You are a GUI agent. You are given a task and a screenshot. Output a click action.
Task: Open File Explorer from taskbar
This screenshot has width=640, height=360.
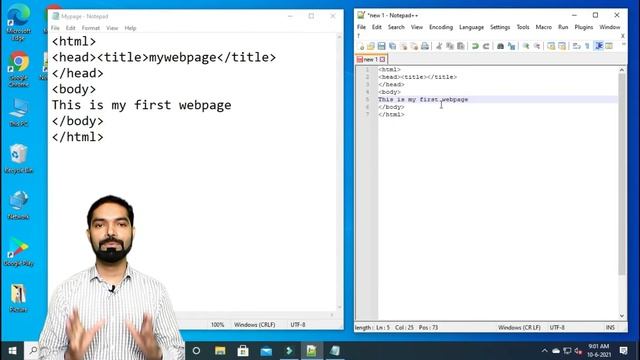pyautogui.click(x=220, y=351)
